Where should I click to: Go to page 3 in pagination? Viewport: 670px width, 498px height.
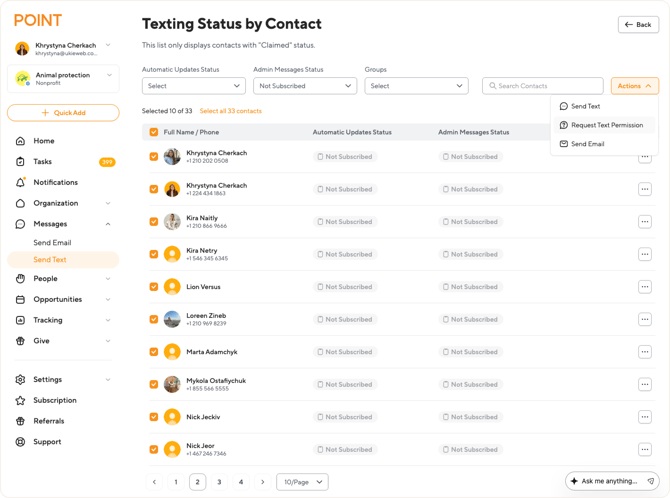[219, 482]
